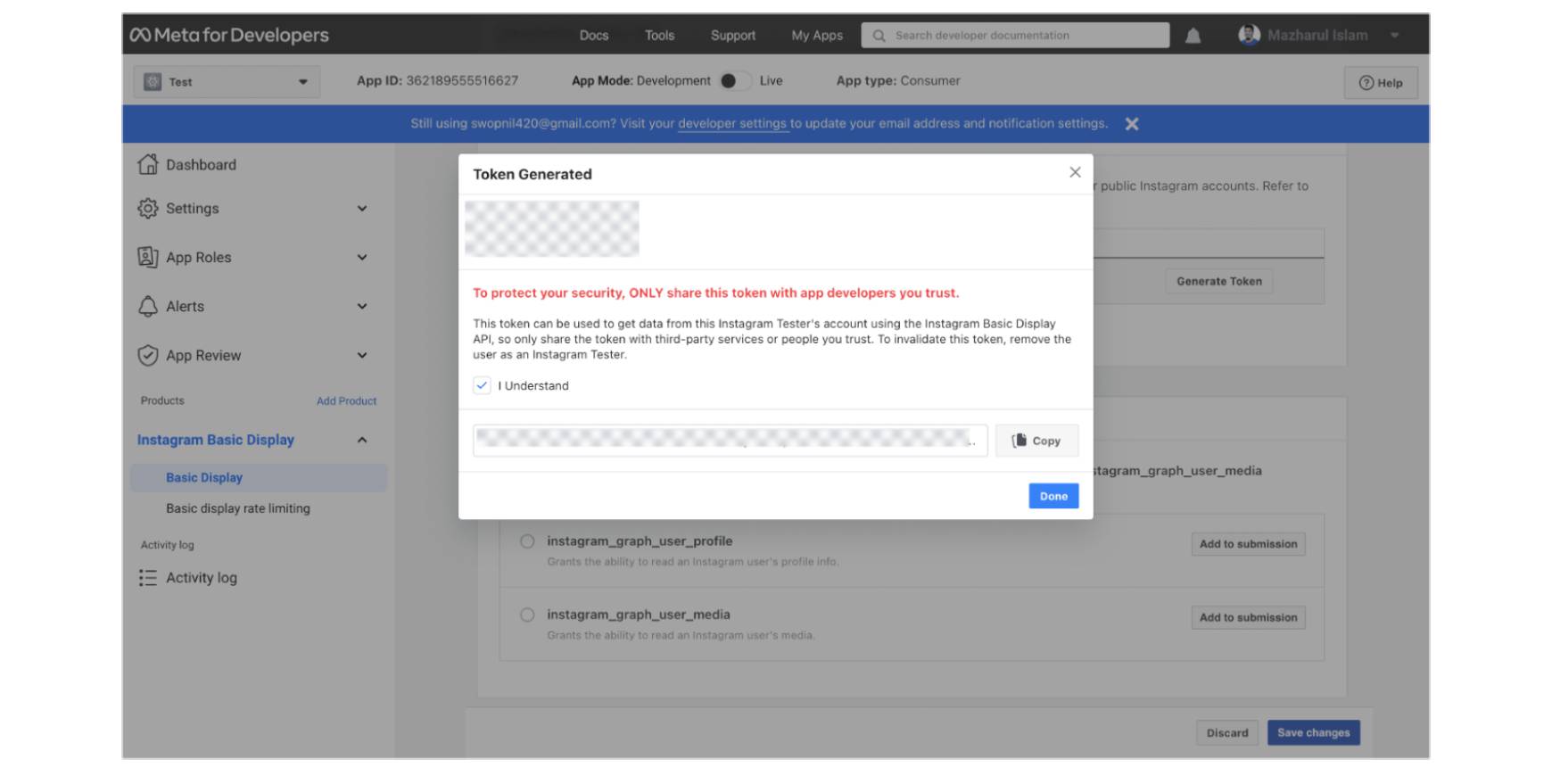Click the App Roles icon
The height and width of the screenshot is (784, 1552).
tap(148, 257)
